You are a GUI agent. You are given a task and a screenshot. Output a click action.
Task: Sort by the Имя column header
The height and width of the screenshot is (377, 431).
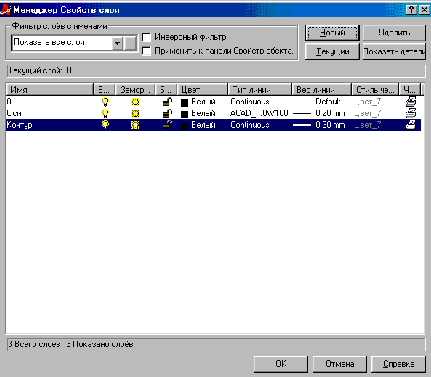50,90
